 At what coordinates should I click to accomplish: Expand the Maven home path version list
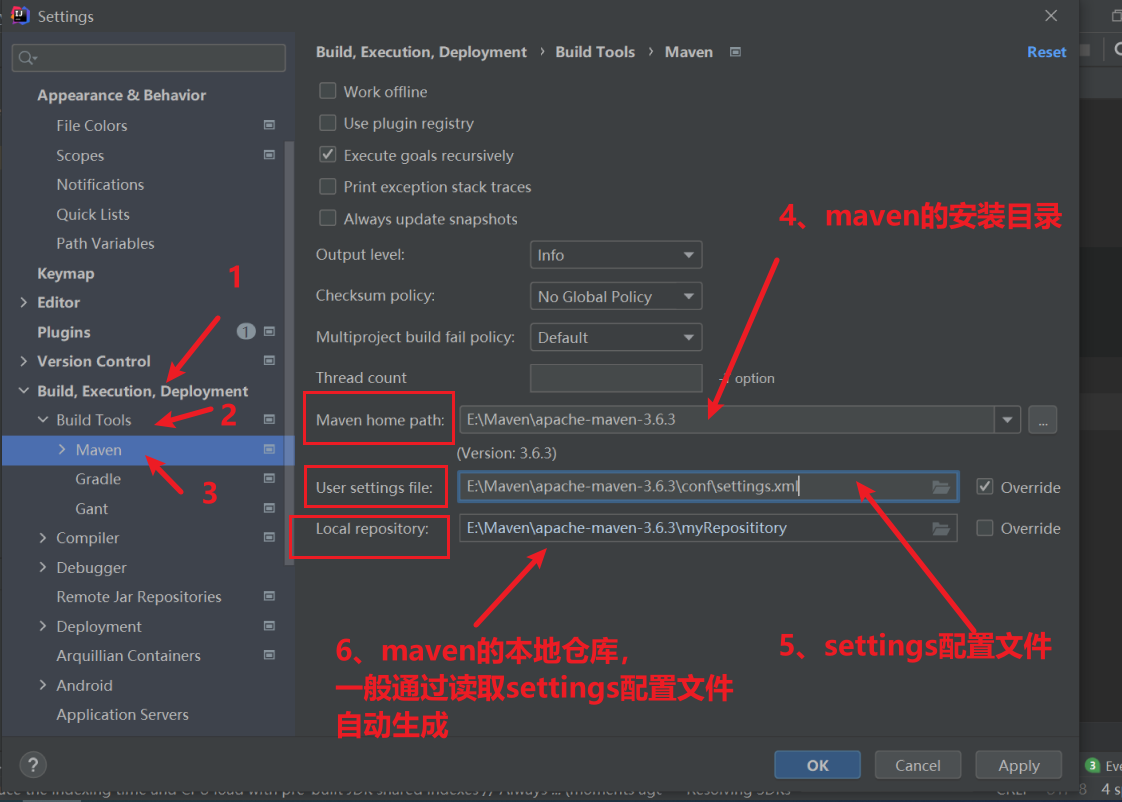[1007, 420]
